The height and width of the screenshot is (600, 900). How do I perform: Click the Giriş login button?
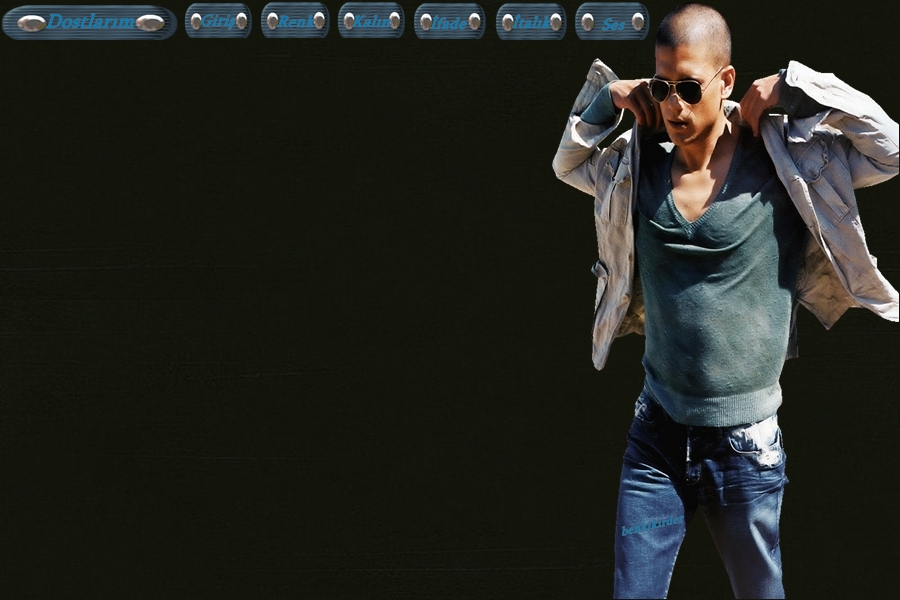(x=218, y=21)
